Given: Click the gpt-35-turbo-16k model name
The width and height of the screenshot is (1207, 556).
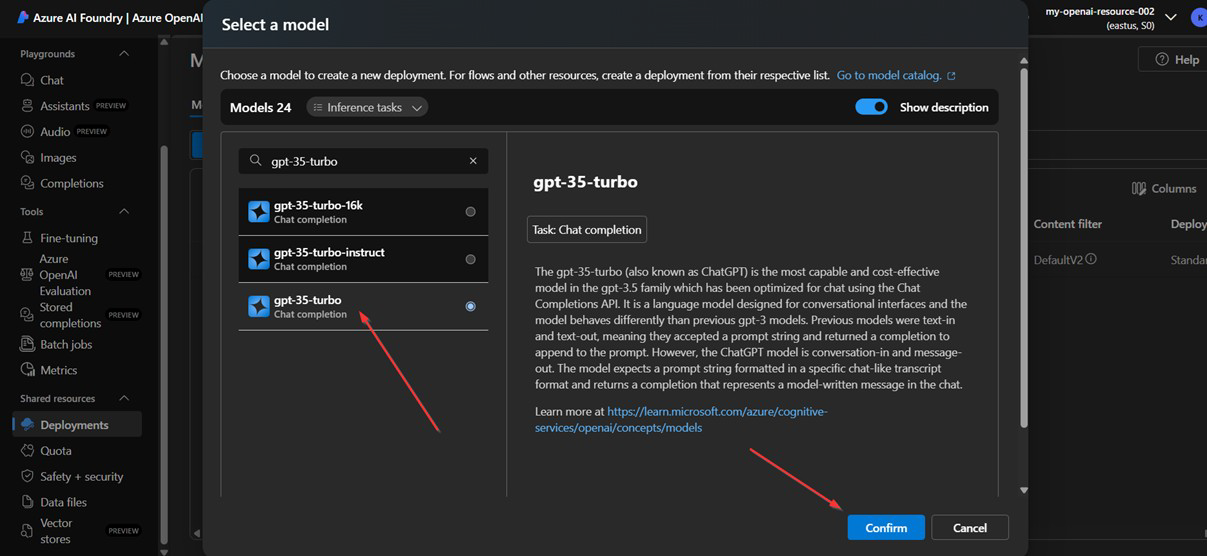Looking at the screenshot, I should 318,205.
